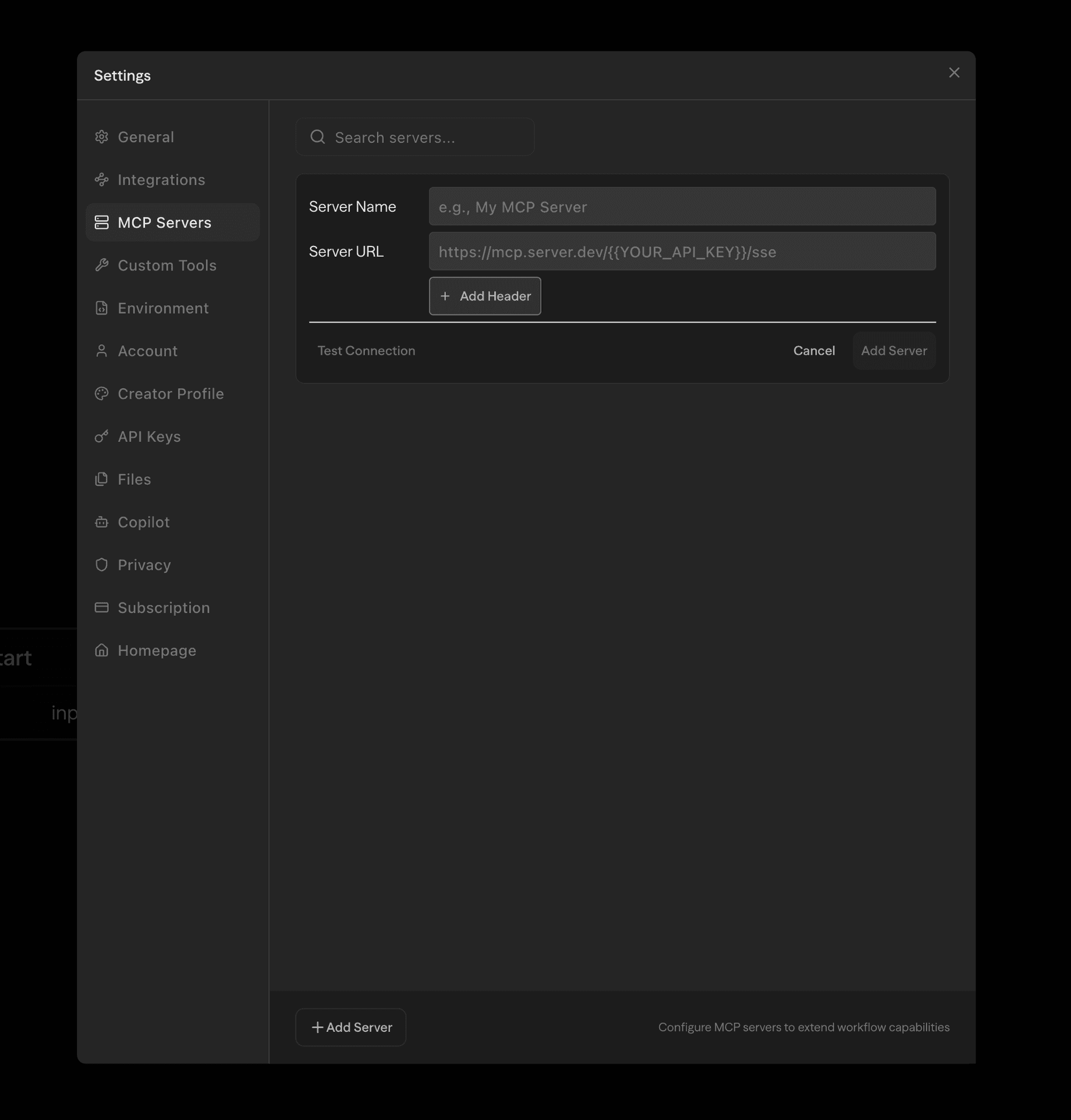
Task: Click the API Keys key icon
Action: (102, 436)
